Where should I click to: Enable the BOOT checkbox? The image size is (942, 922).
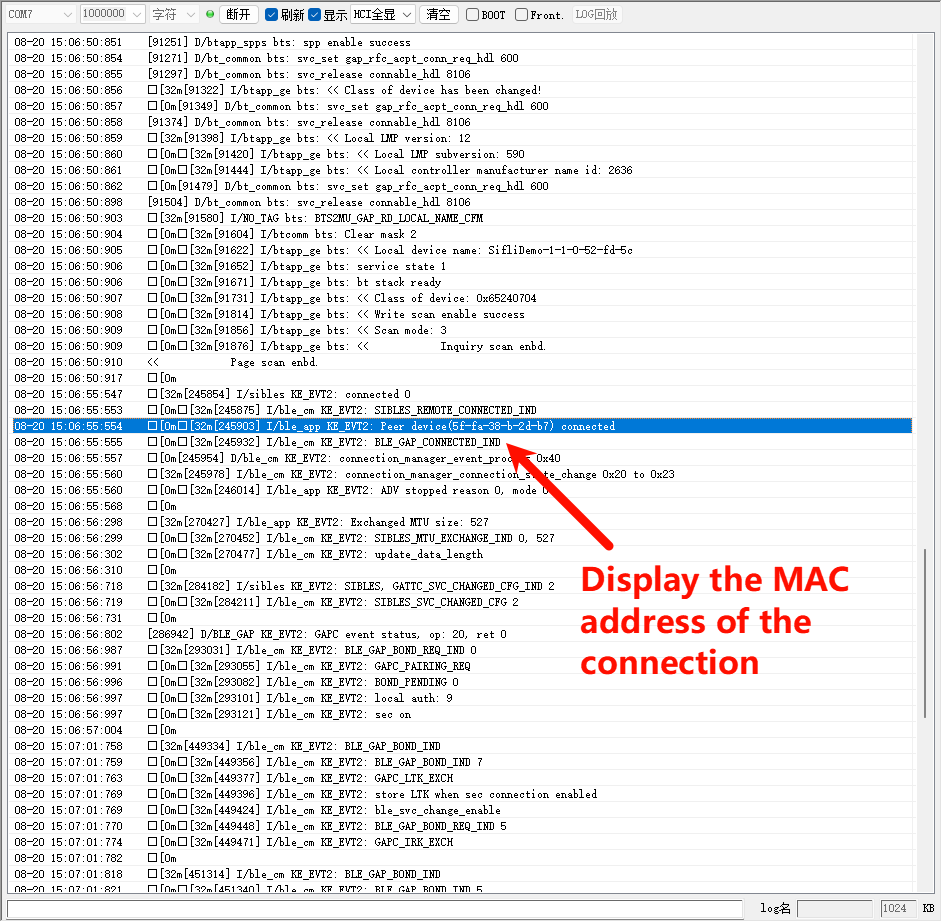click(x=473, y=15)
